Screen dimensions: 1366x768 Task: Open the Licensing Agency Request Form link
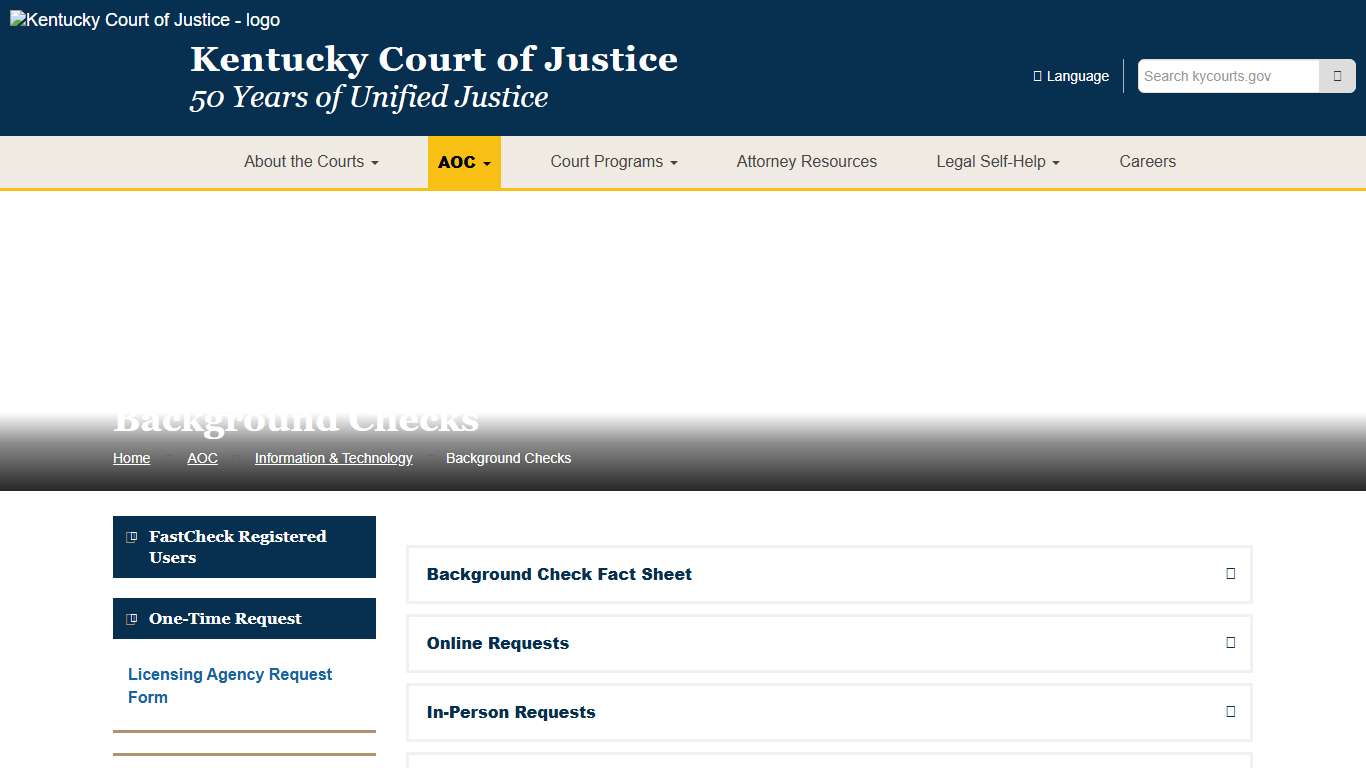(229, 685)
